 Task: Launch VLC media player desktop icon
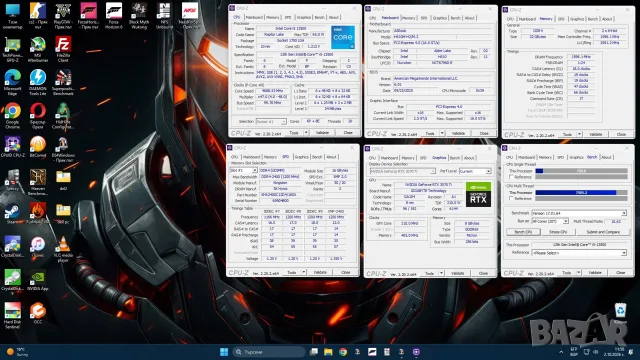click(63, 250)
